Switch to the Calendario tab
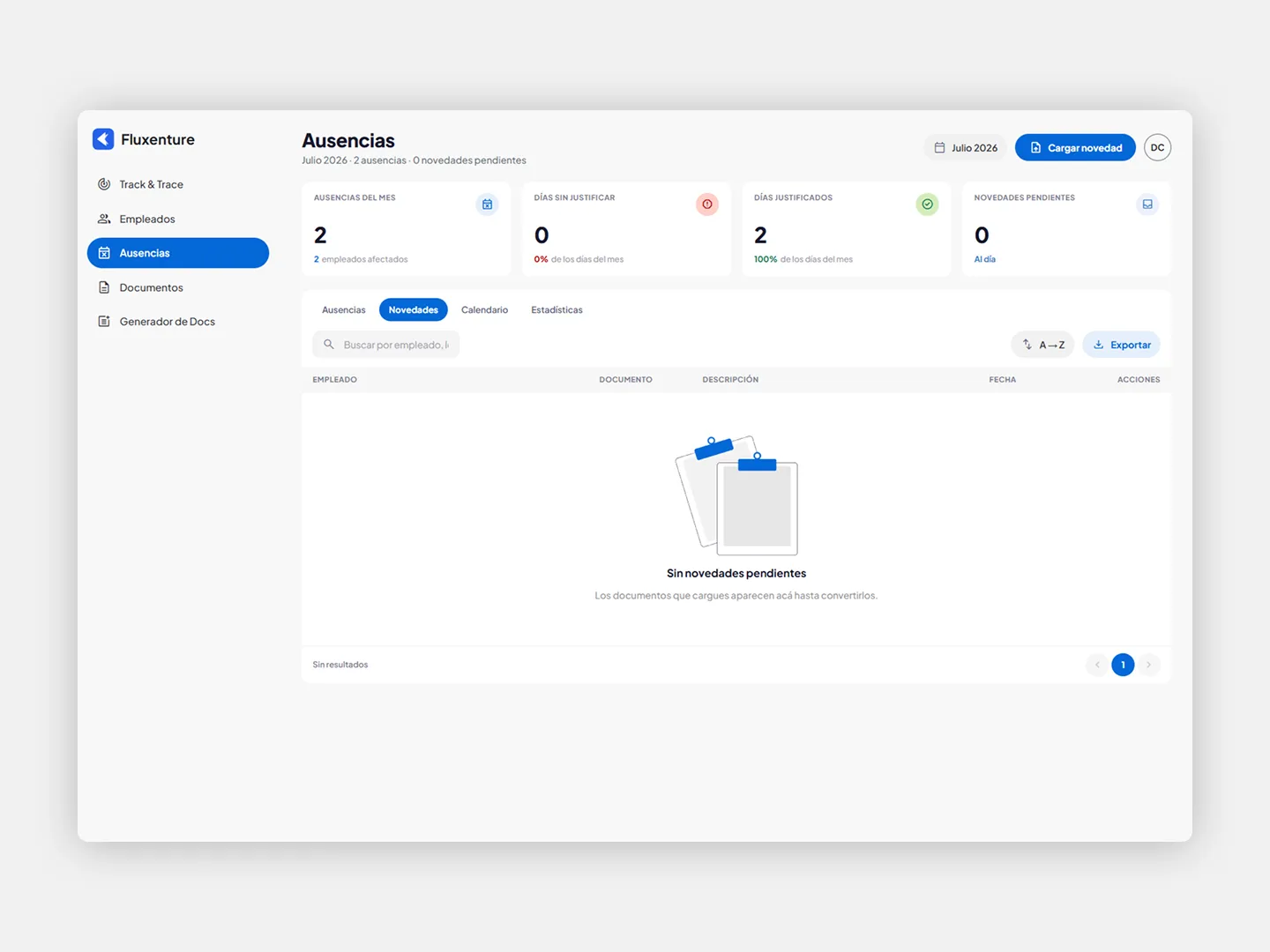Image resolution: width=1270 pixels, height=952 pixels. (x=485, y=310)
